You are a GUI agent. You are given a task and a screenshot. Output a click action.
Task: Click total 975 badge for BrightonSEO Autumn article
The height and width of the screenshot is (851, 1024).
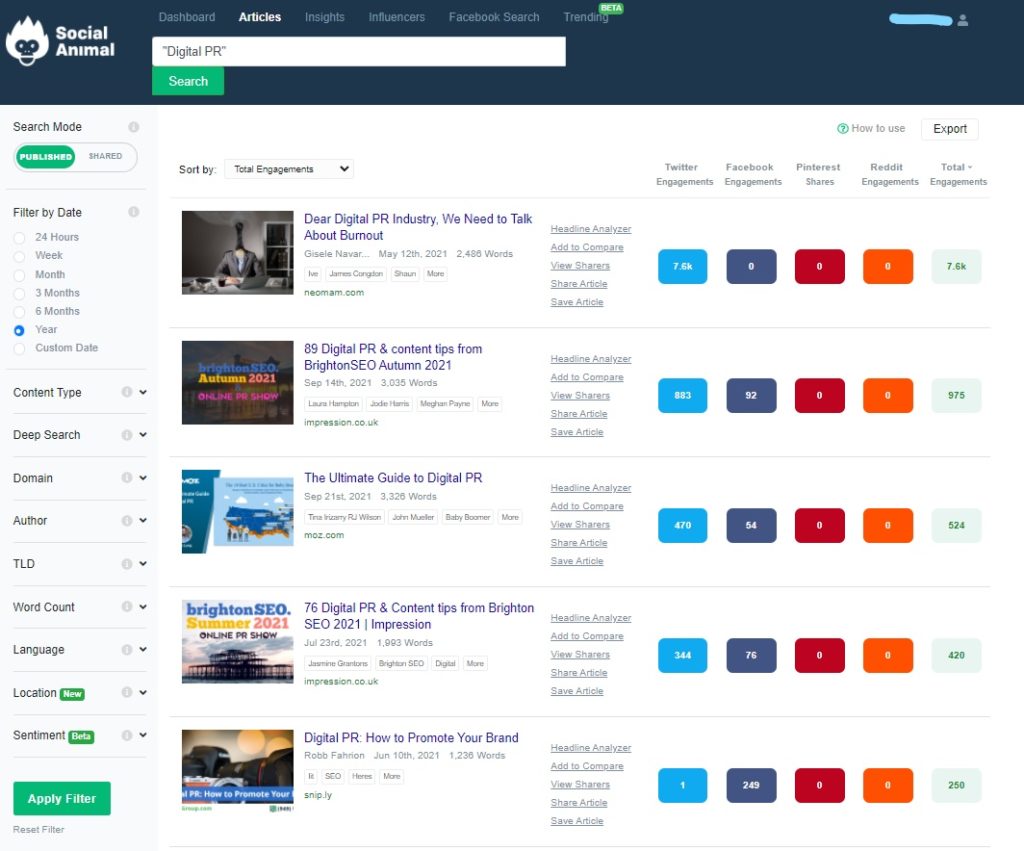(956, 396)
